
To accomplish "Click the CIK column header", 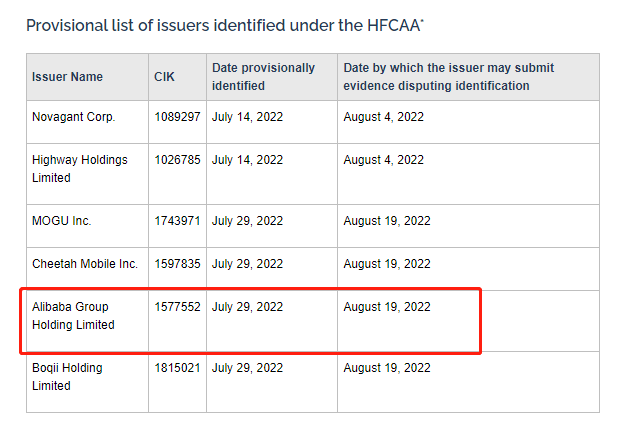I will [164, 76].
